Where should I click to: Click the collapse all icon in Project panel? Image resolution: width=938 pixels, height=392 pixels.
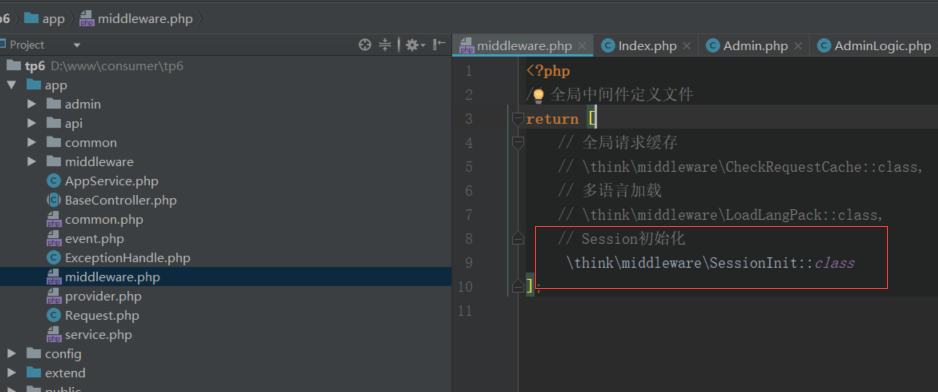point(385,45)
